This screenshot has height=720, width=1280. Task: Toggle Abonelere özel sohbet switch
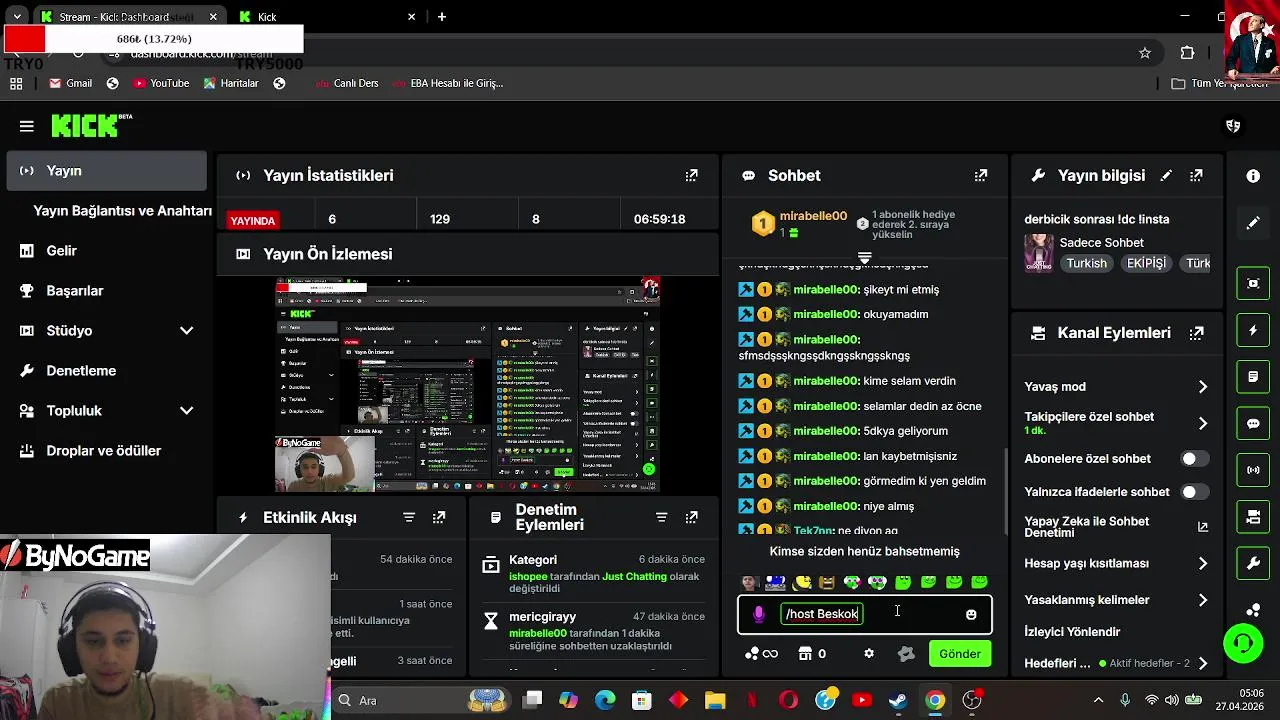pyautogui.click(x=1195, y=459)
